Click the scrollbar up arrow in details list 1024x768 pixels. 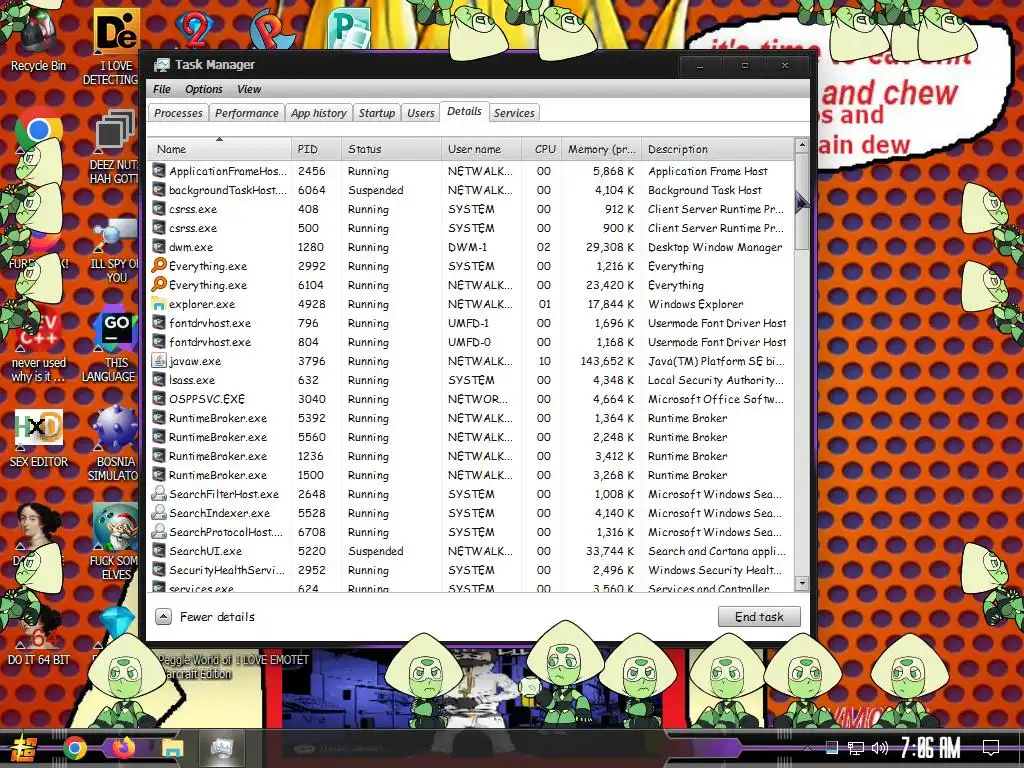802,145
